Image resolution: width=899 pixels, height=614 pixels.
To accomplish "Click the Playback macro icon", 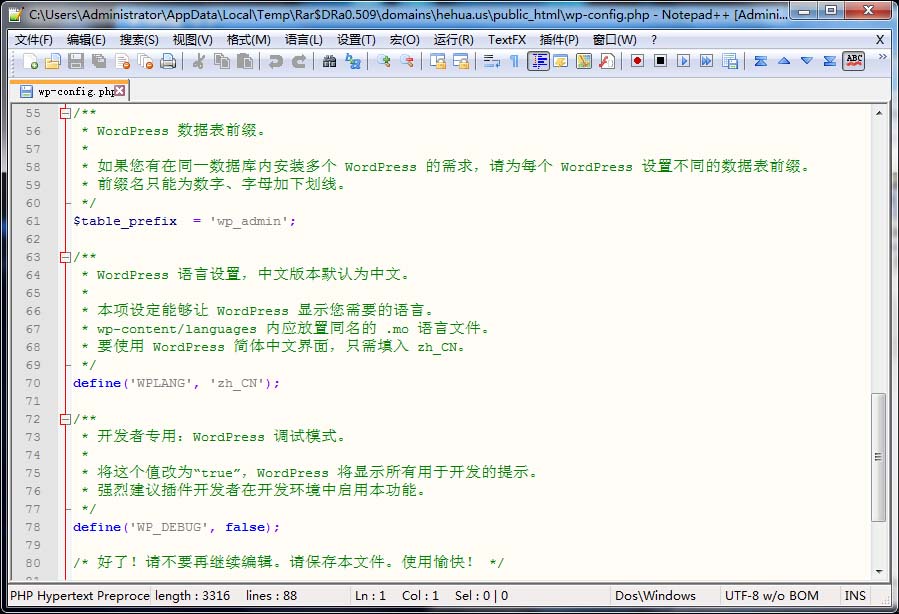I will pyautogui.click(x=683, y=62).
